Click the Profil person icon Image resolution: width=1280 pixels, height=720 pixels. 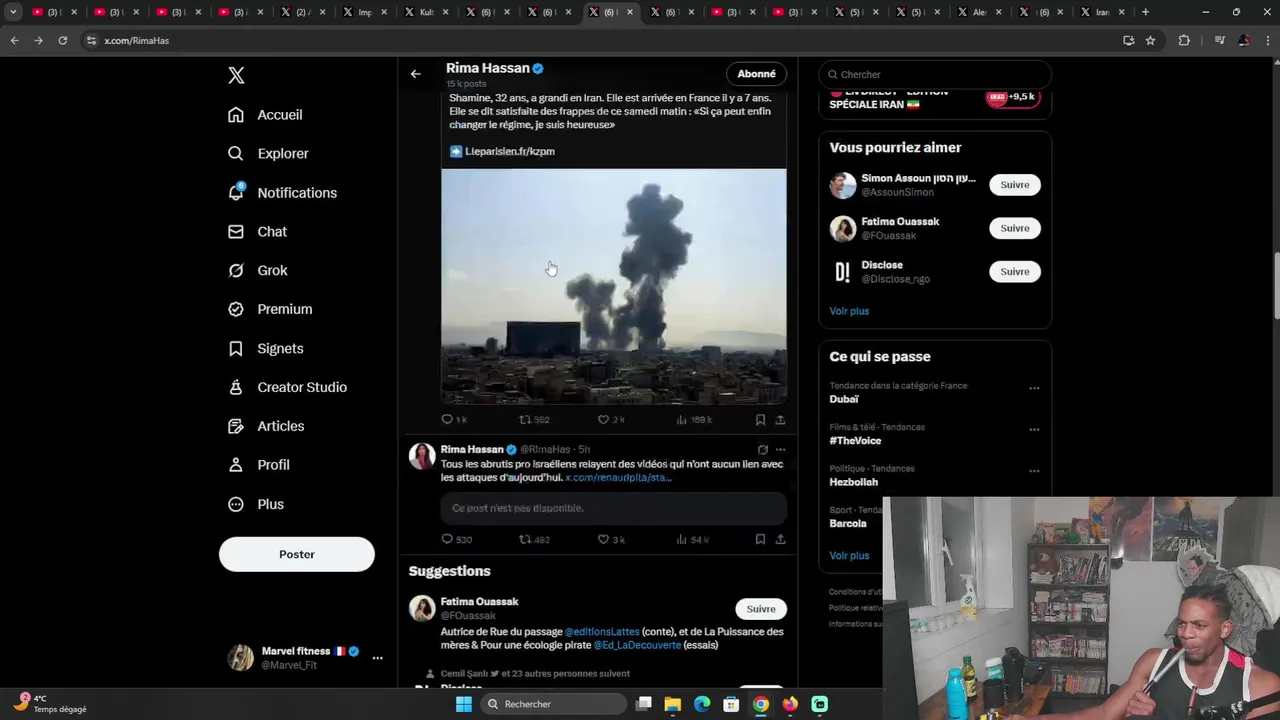click(x=236, y=465)
